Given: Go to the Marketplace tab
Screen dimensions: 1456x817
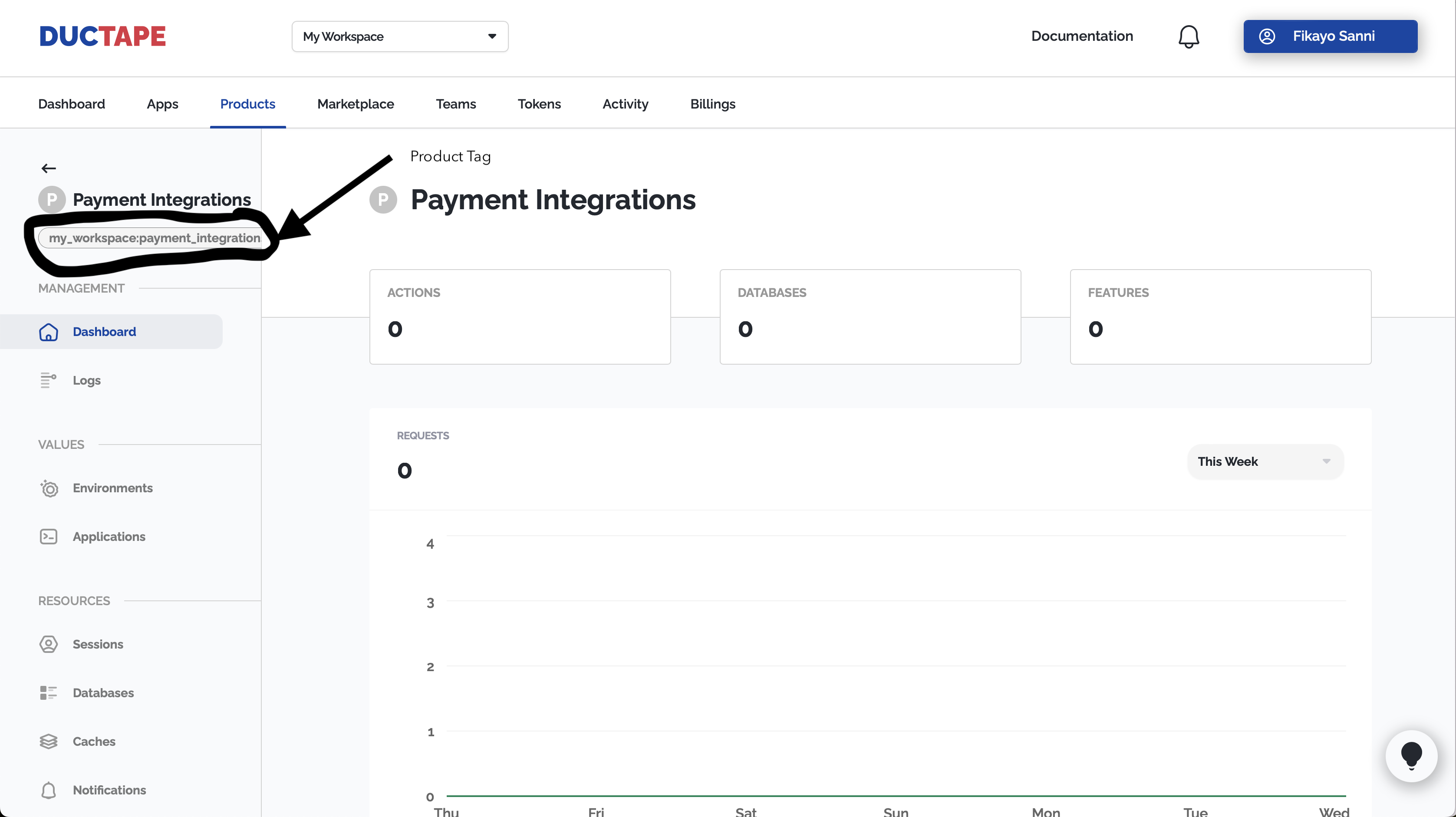Looking at the screenshot, I should pos(356,104).
